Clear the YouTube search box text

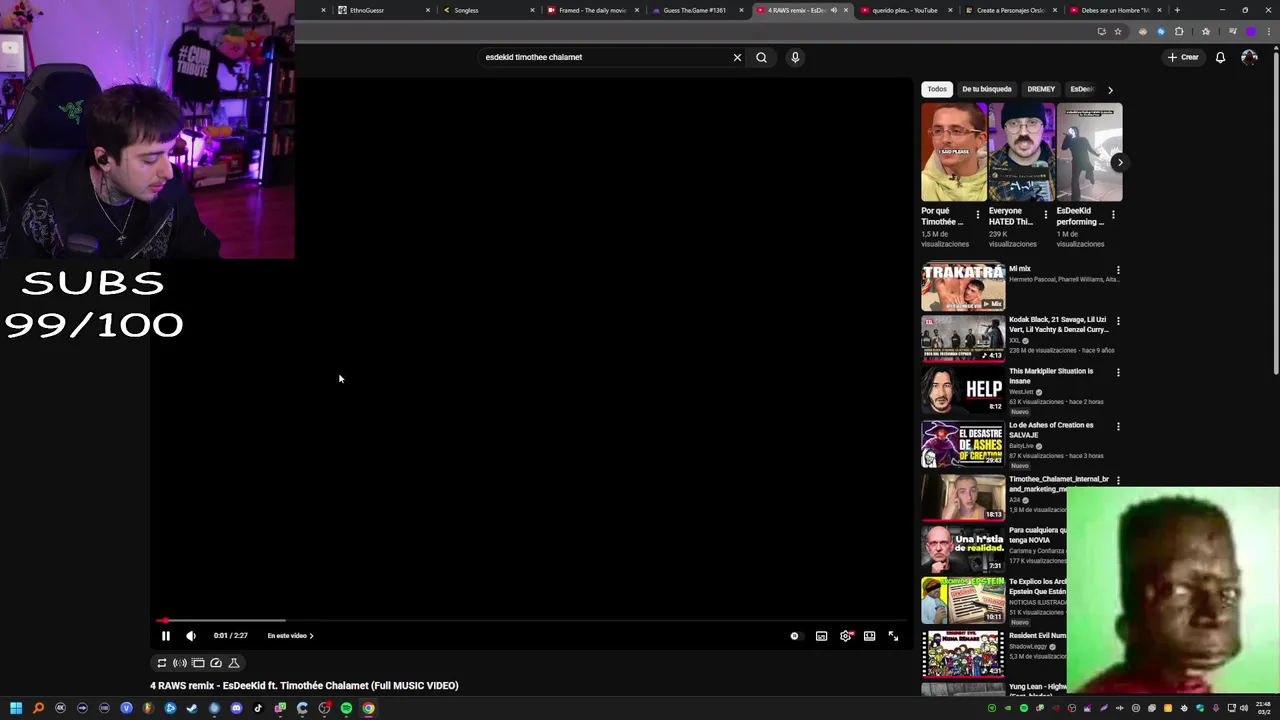(737, 57)
